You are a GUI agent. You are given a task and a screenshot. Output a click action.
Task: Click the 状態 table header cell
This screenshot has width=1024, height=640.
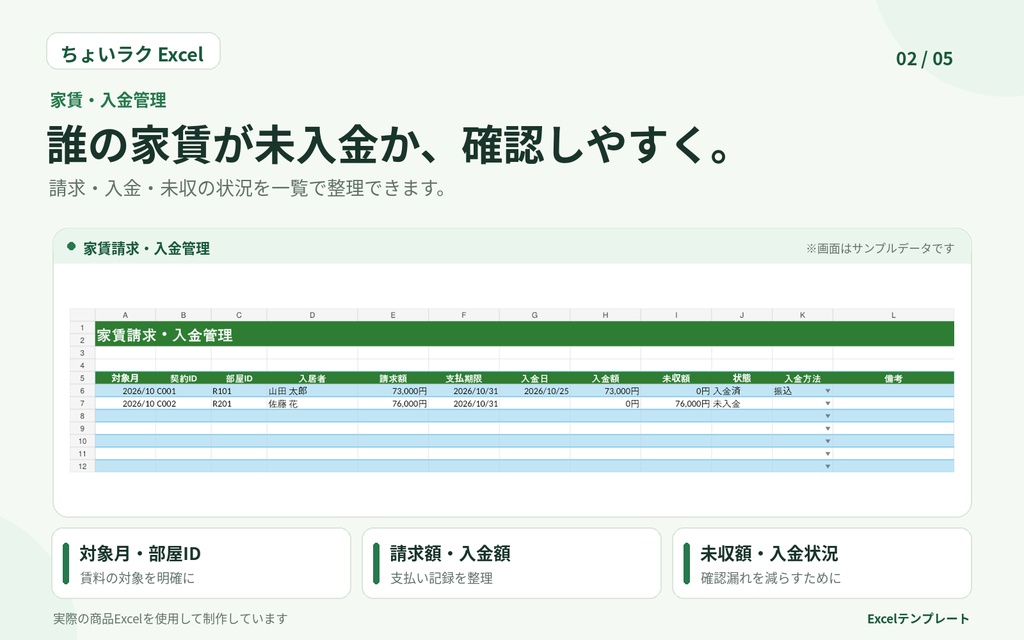(x=742, y=378)
